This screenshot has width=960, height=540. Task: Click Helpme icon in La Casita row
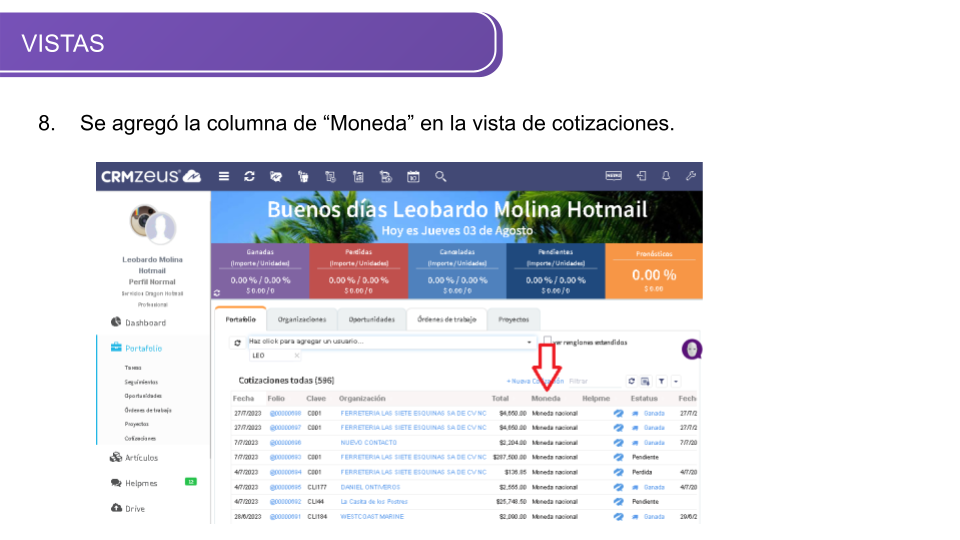pyautogui.click(x=618, y=501)
